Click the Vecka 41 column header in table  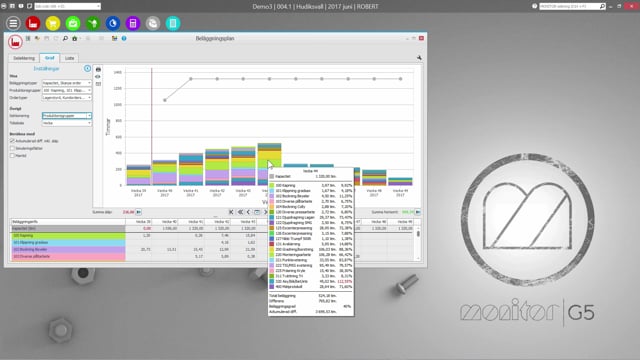[191, 222]
